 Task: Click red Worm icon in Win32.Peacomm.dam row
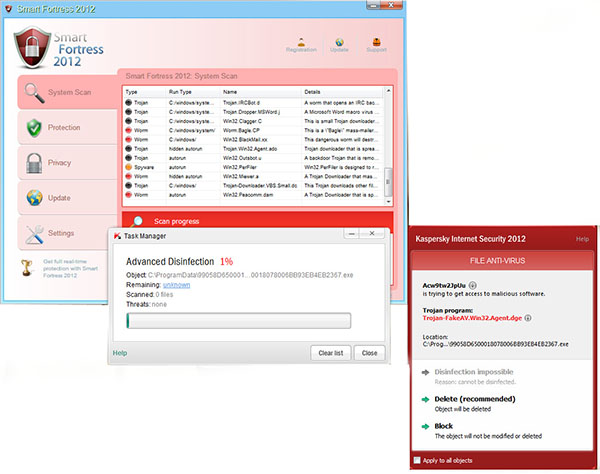128,195
